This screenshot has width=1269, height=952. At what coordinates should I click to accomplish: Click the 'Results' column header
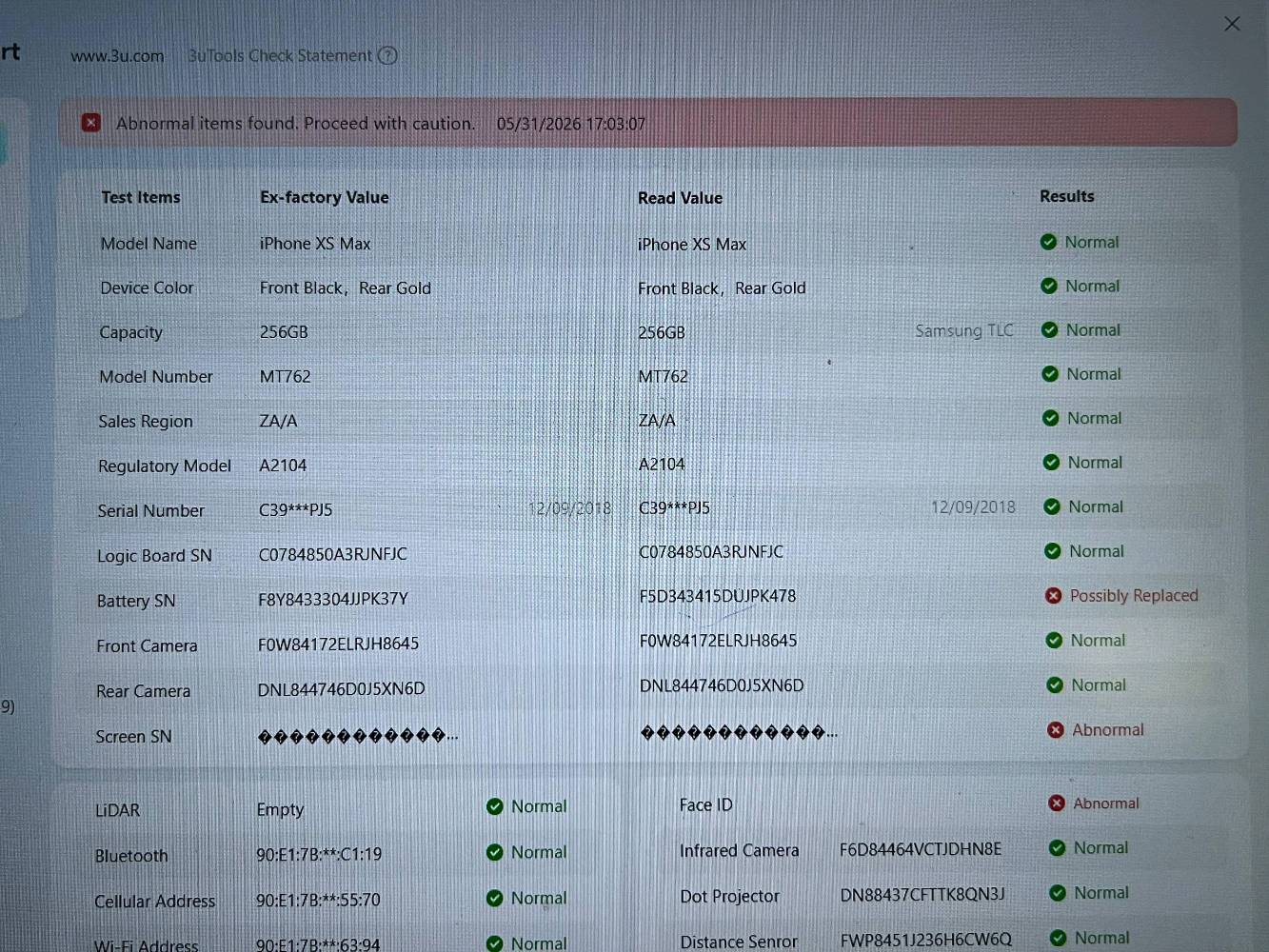tap(1067, 196)
